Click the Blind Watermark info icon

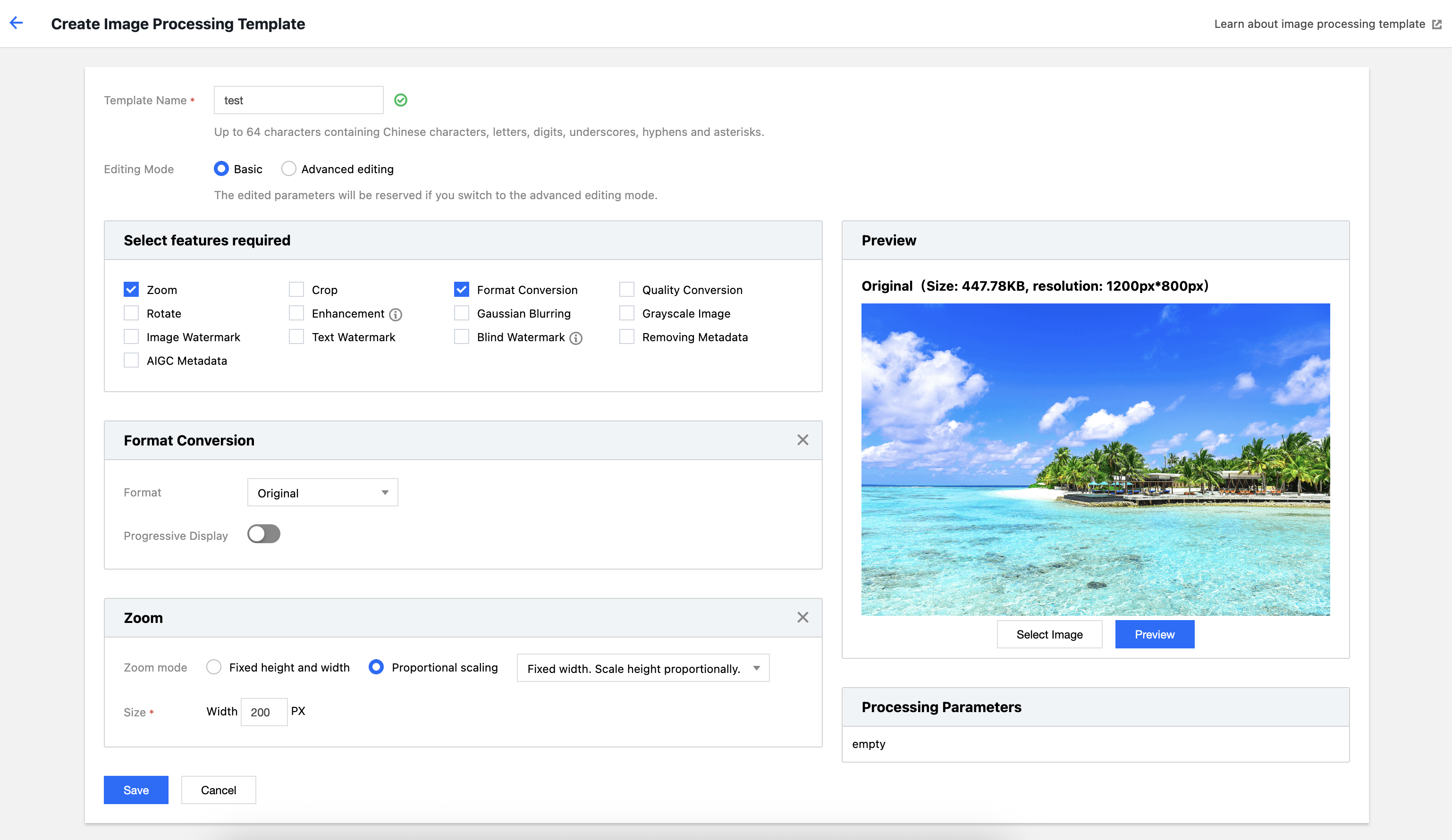575,338
